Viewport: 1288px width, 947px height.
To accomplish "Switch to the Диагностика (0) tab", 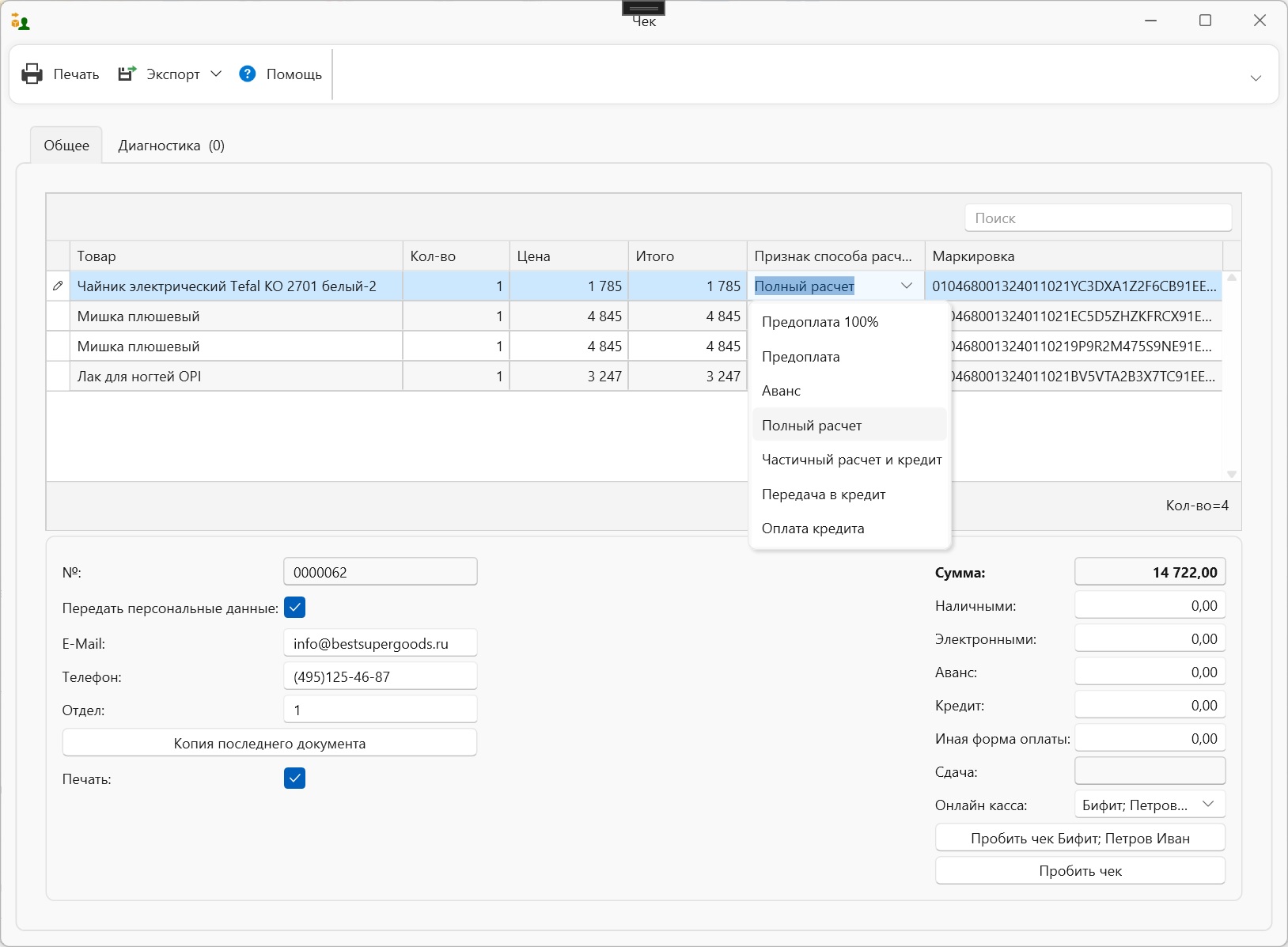I will 172,145.
